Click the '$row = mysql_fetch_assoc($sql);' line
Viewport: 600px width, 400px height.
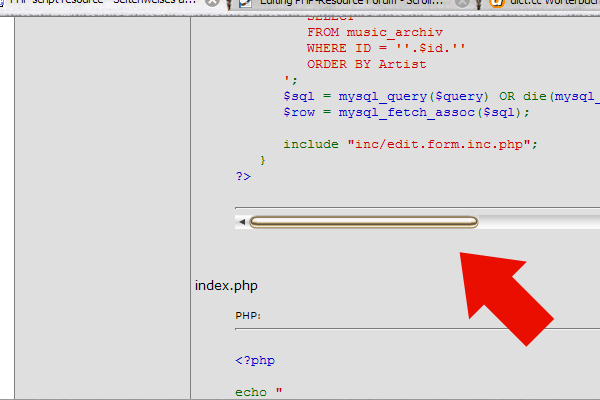(406, 113)
